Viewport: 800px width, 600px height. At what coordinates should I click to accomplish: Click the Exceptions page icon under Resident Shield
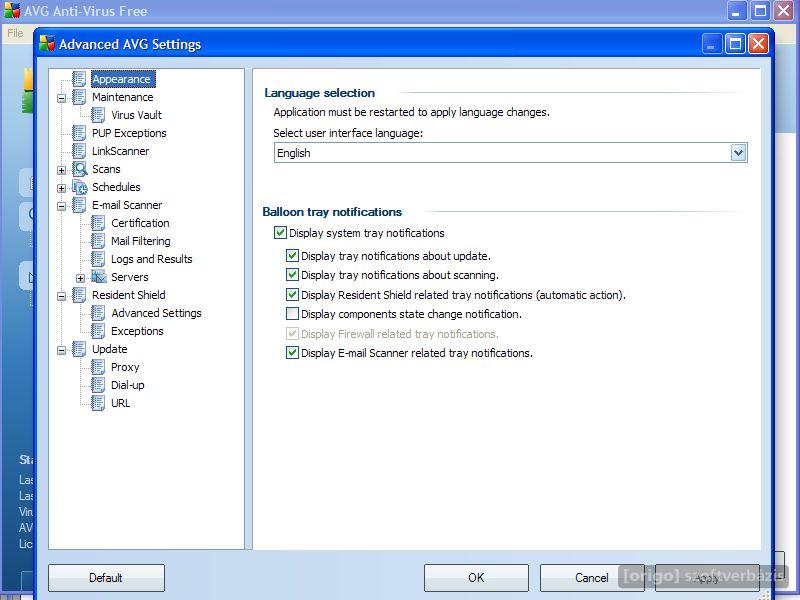click(x=98, y=331)
